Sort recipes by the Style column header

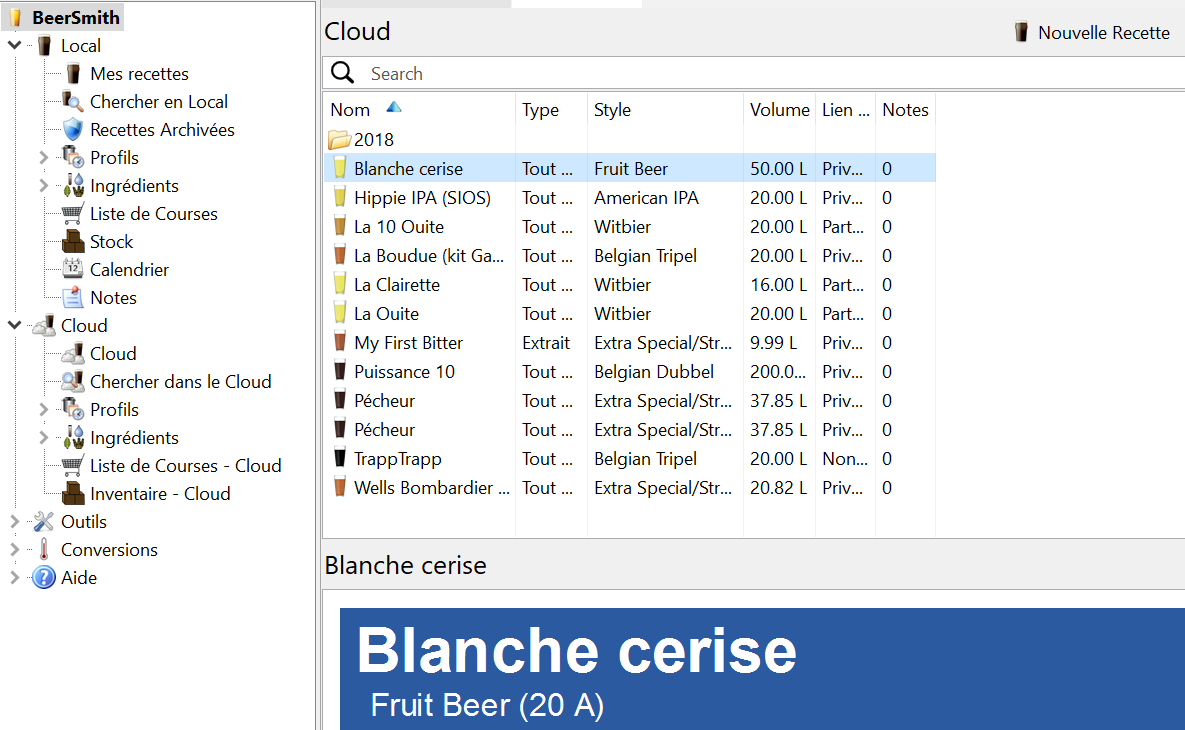coord(612,110)
